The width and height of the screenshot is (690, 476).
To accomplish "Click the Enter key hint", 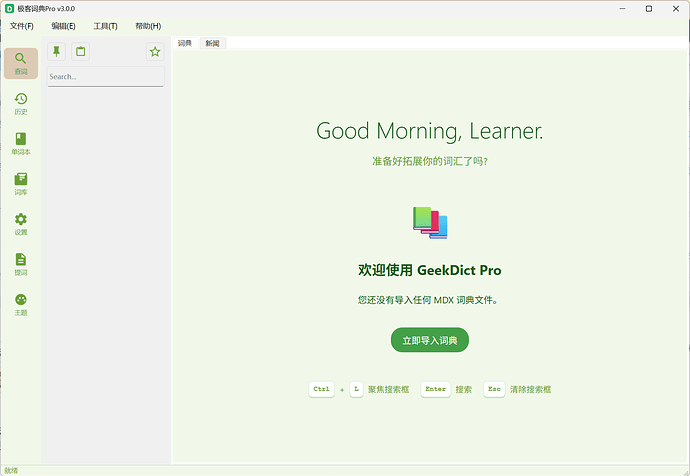I will pyautogui.click(x=435, y=389).
